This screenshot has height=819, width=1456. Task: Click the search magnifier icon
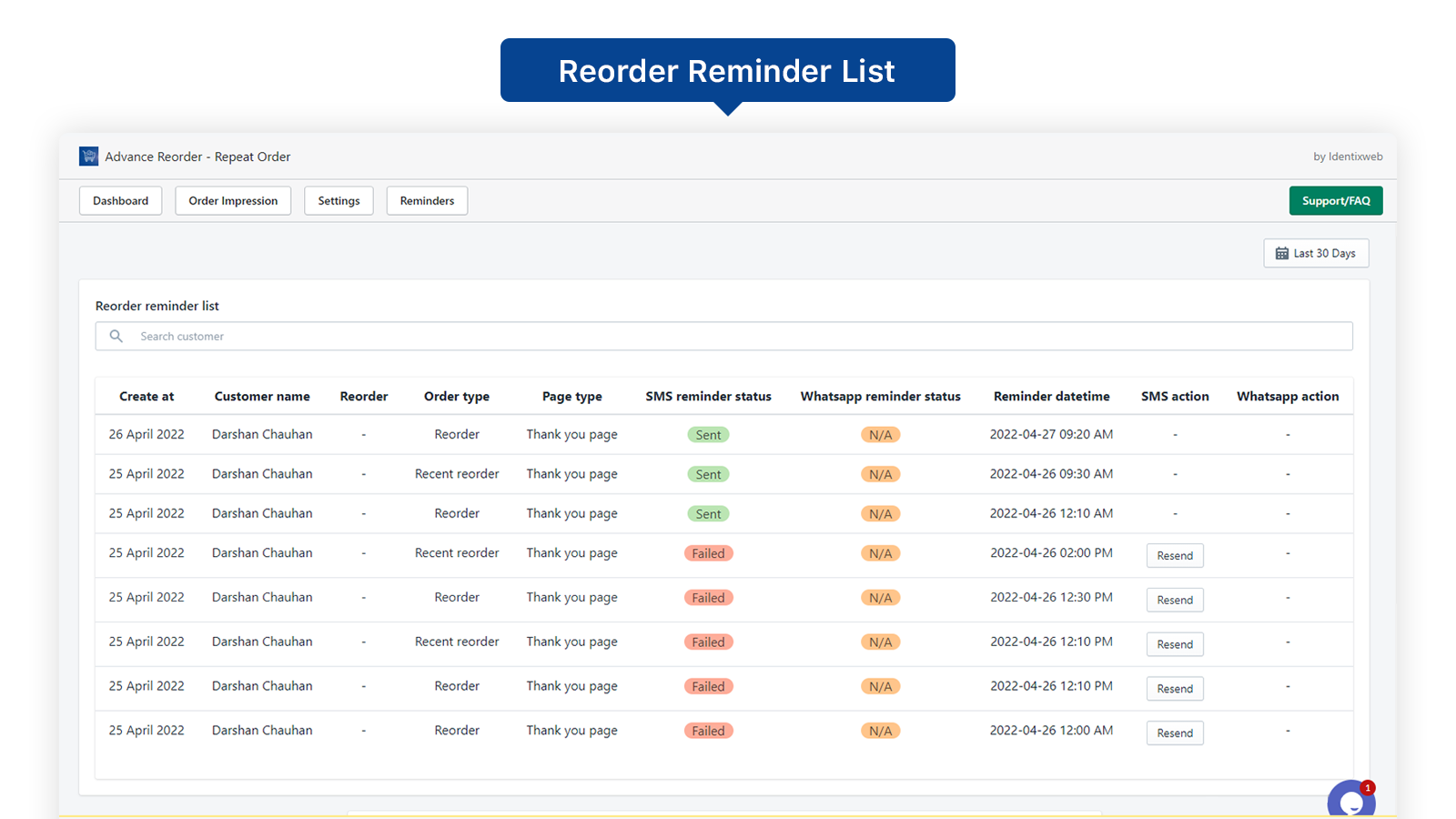[116, 336]
